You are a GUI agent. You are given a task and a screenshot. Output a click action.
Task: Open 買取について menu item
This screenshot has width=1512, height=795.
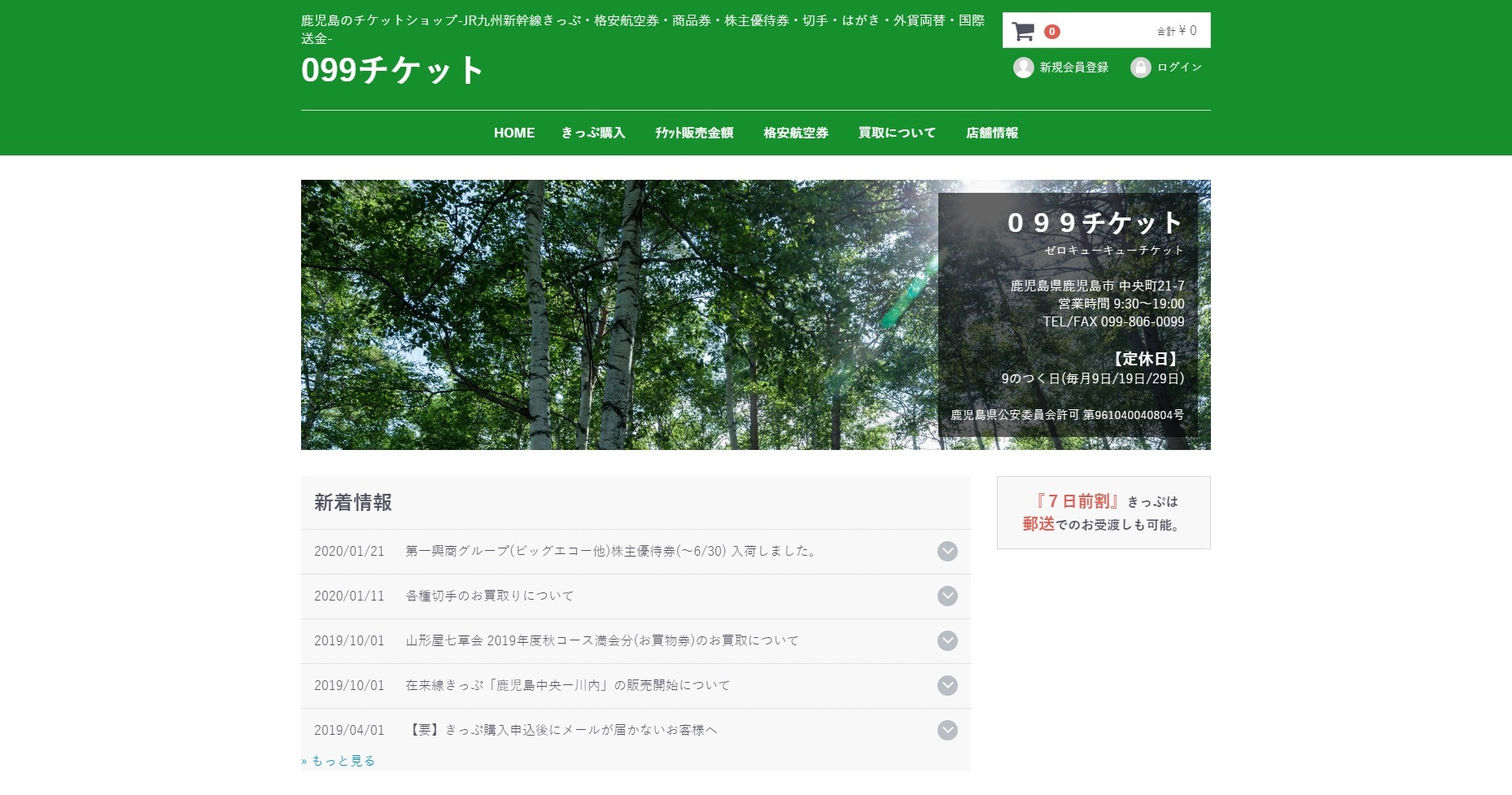(897, 133)
